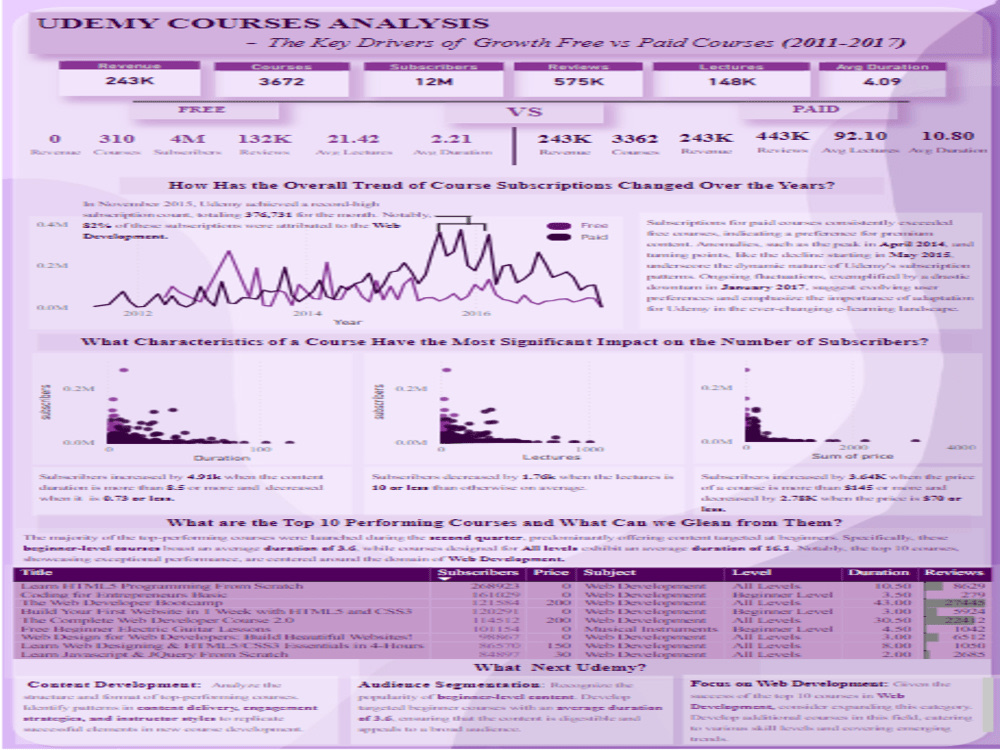
Task: Select row Free Beginner Electric Guitar Lessons
Action: coord(501,628)
